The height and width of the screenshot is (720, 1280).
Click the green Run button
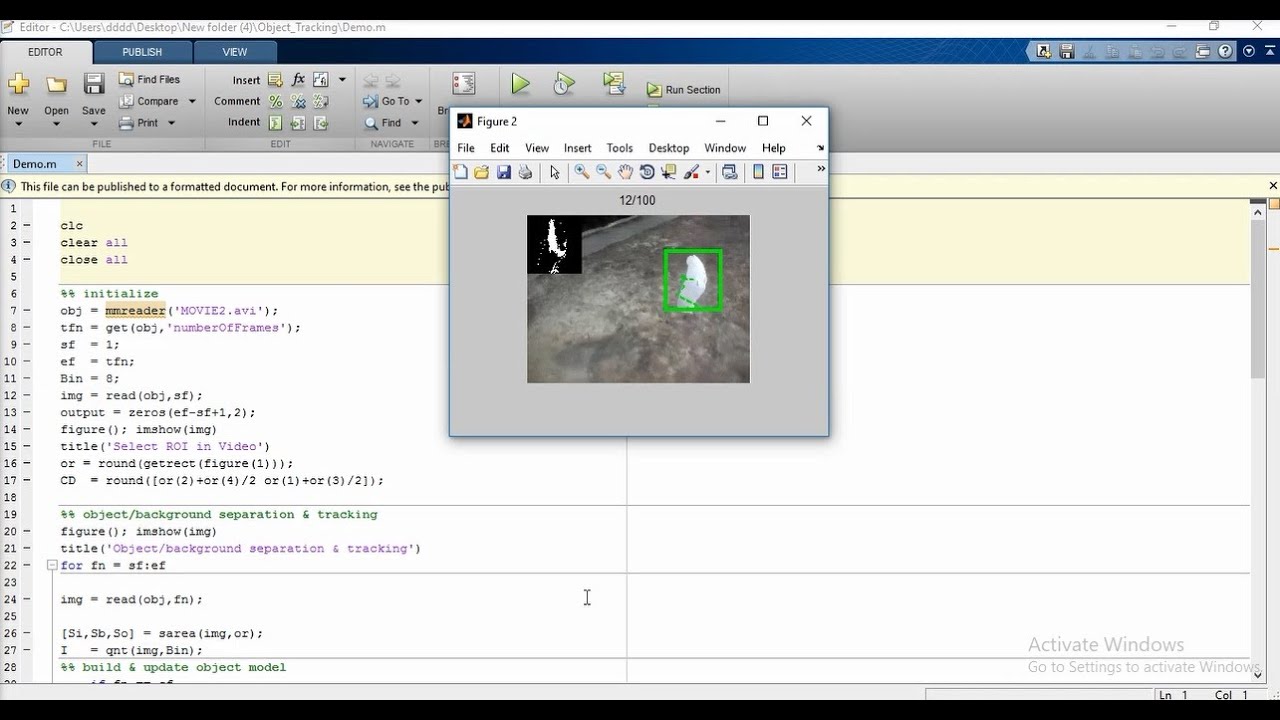520,85
